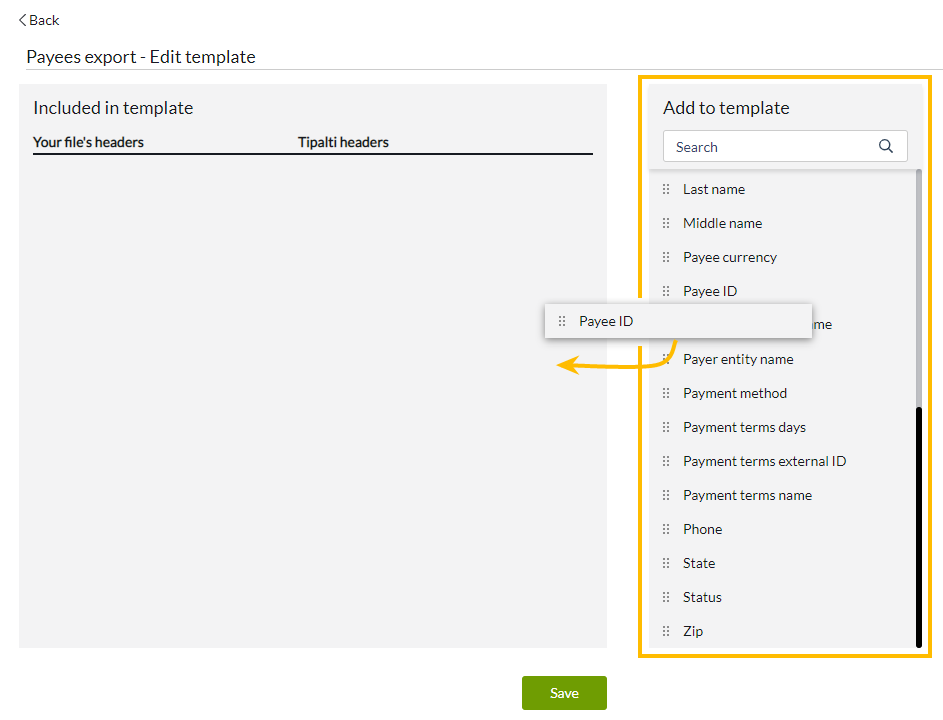The height and width of the screenshot is (720, 943).
Task: Click the Tipalti headers column heading
Action: [x=343, y=142]
